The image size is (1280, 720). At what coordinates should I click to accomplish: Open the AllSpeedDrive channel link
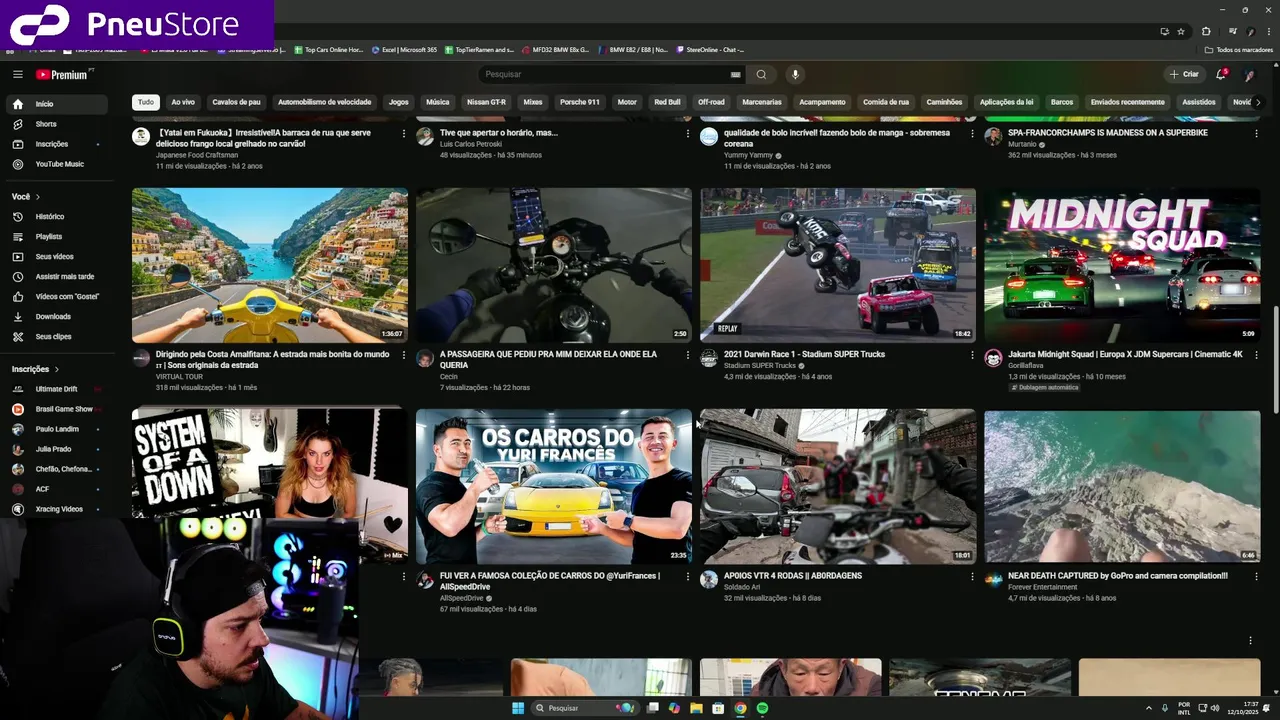point(462,598)
